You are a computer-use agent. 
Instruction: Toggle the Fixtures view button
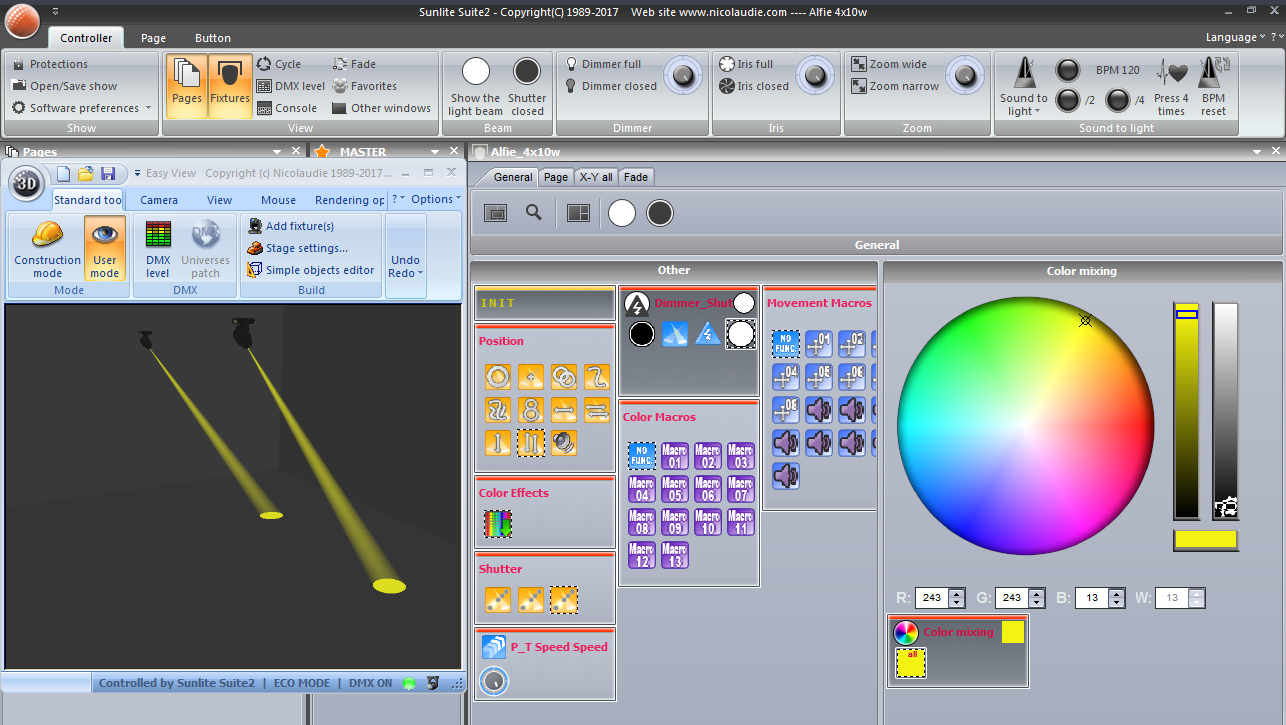[x=230, y=86]
